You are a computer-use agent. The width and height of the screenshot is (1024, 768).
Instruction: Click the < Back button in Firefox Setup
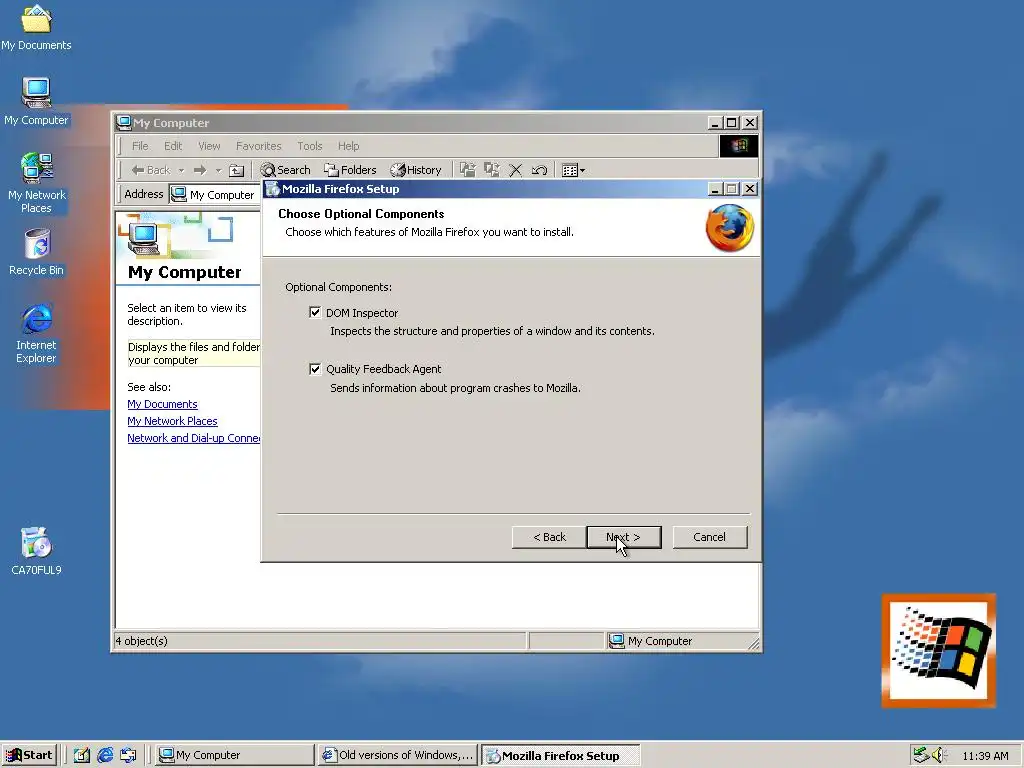click(549, 537)
